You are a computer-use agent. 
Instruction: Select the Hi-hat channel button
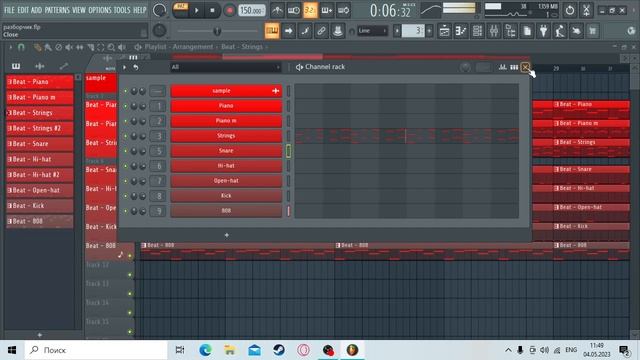click(x=226, y=166)
